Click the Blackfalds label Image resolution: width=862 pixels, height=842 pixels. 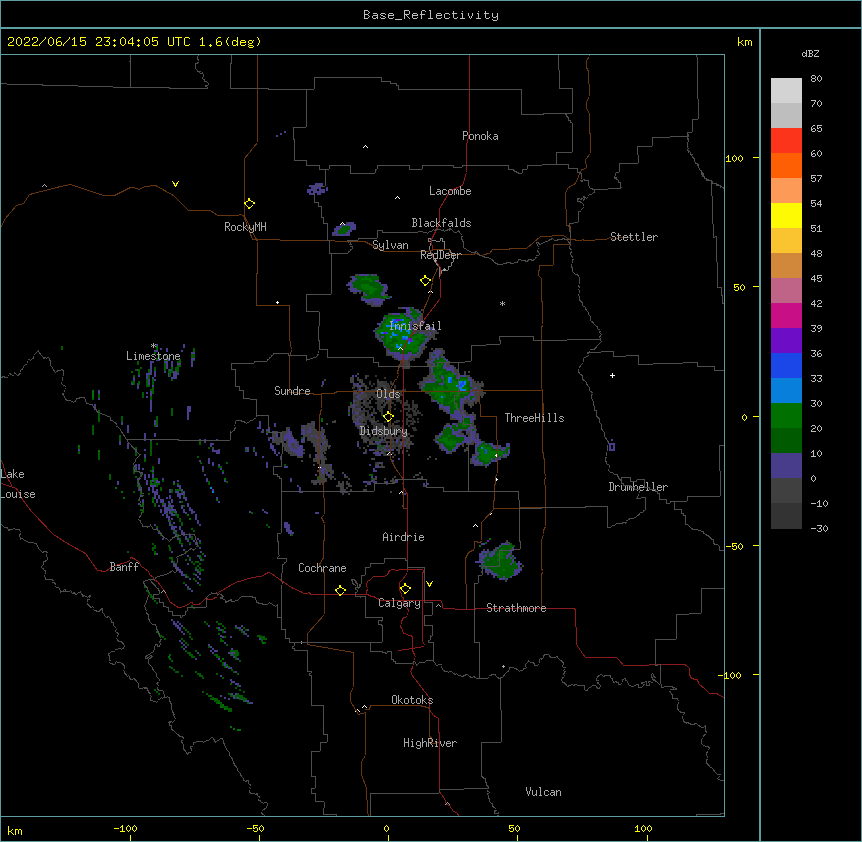pos(441,223)
